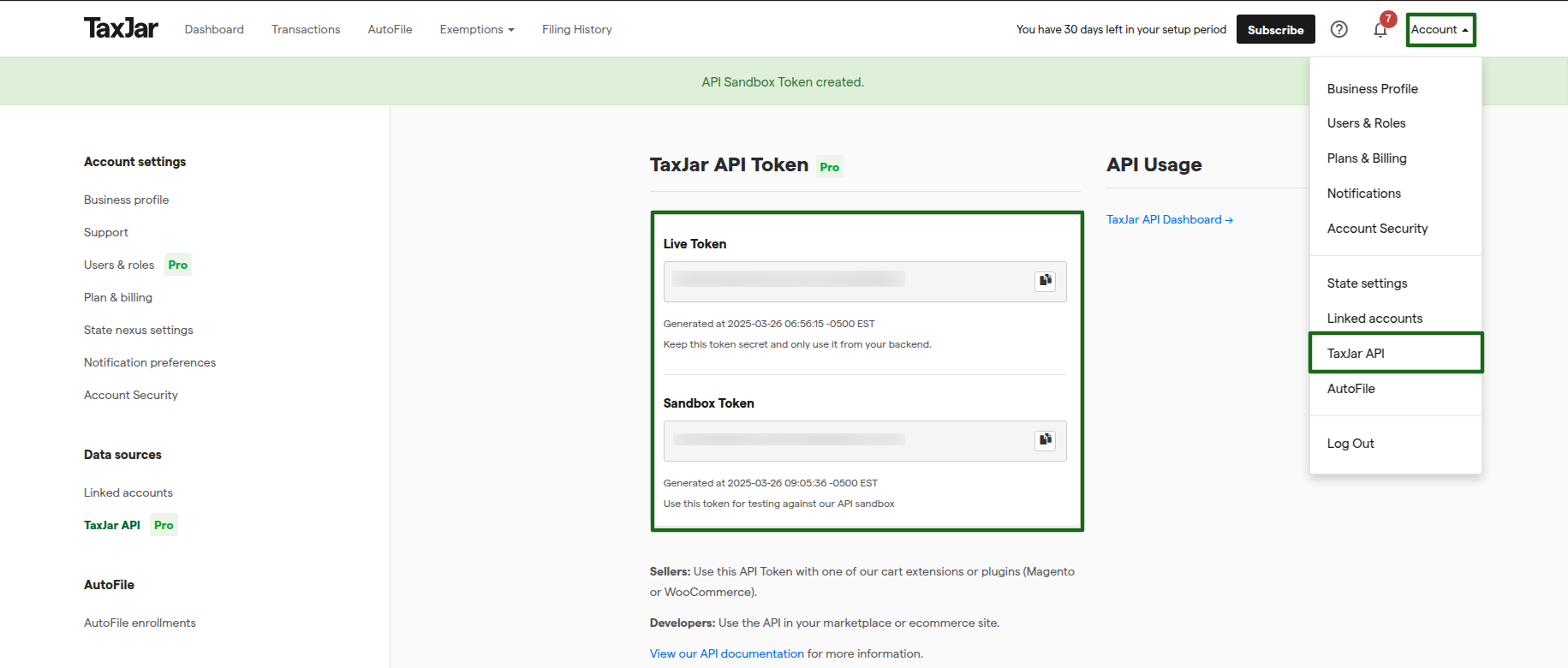Click the API Sandbox Token created message
The image size is (1568, 668).
point(783,82)
